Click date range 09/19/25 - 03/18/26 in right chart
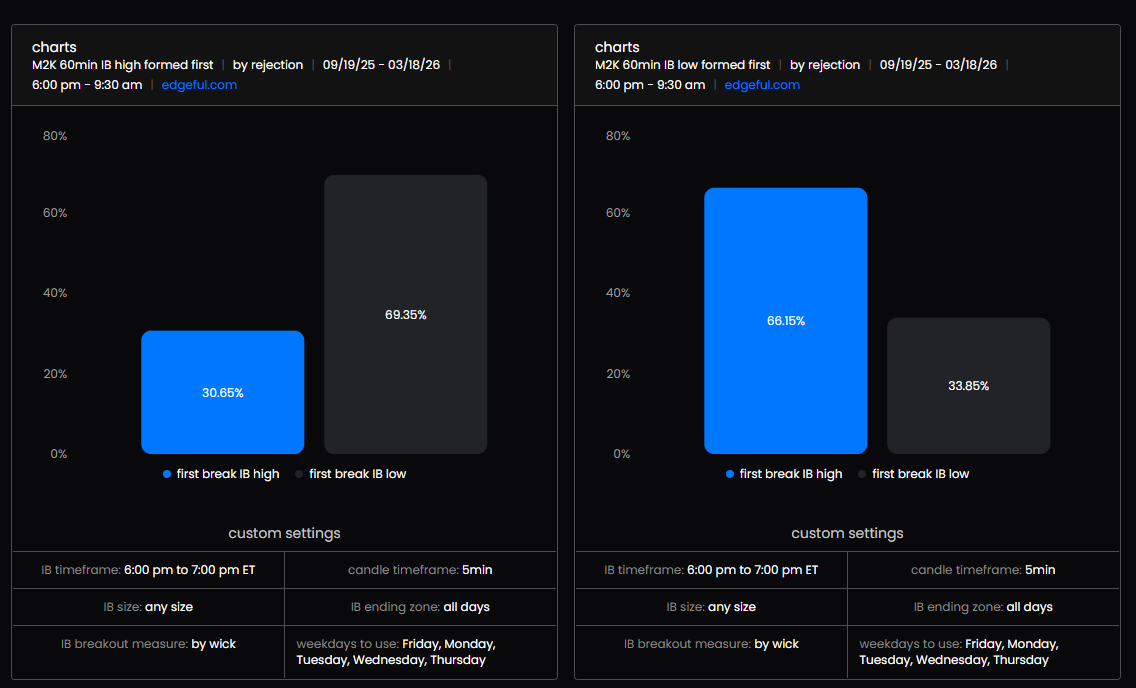Screen dimensions: 1136x688 pyautogui.click(x=938, y=64)
